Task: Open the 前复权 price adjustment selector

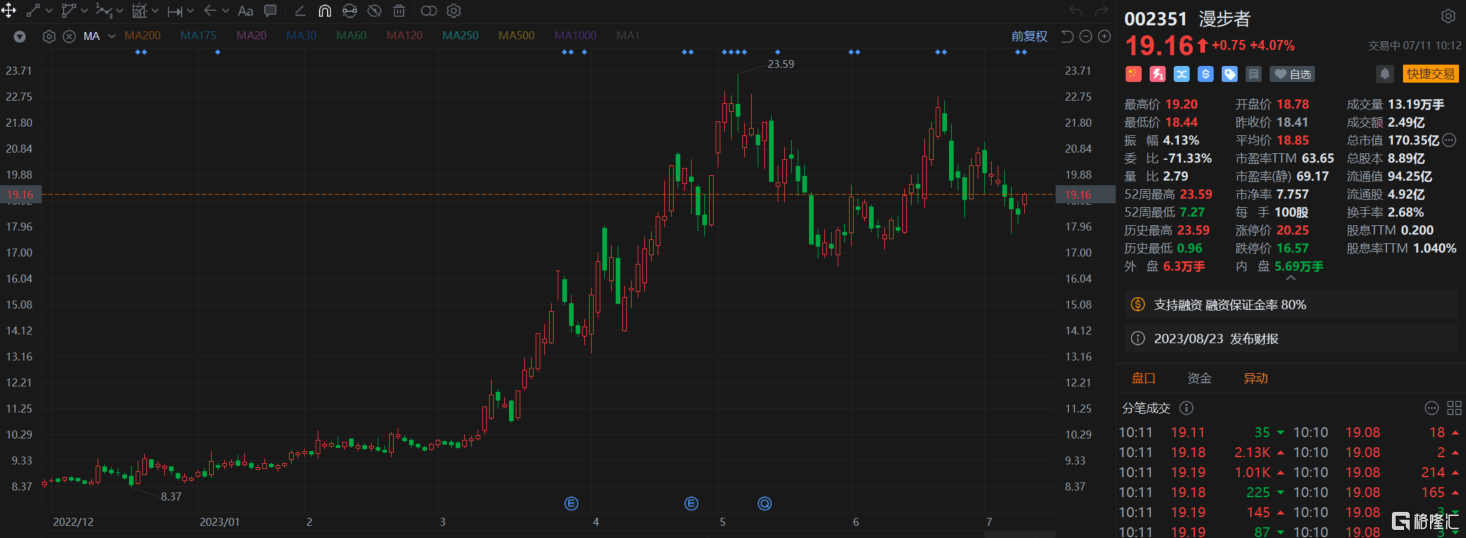Action: click(1029, 36)
